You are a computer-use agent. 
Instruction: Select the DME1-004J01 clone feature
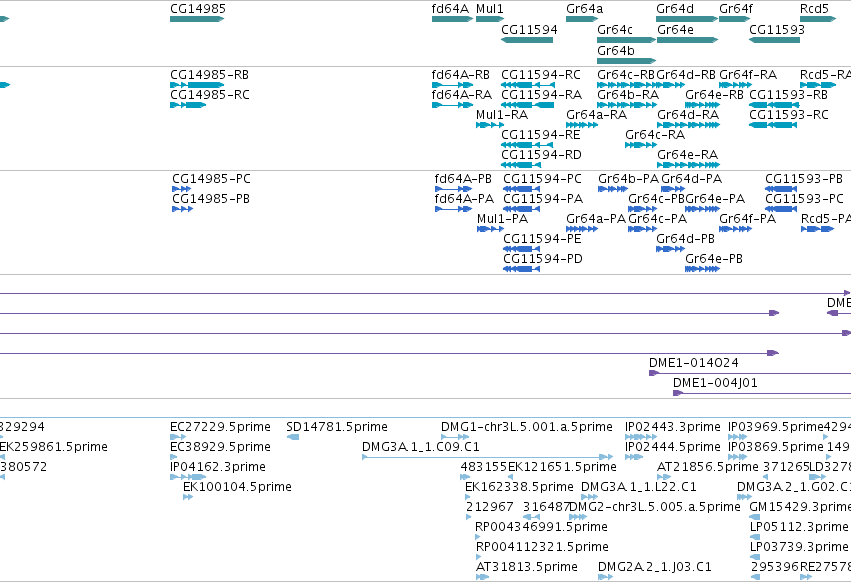(762, 393)
